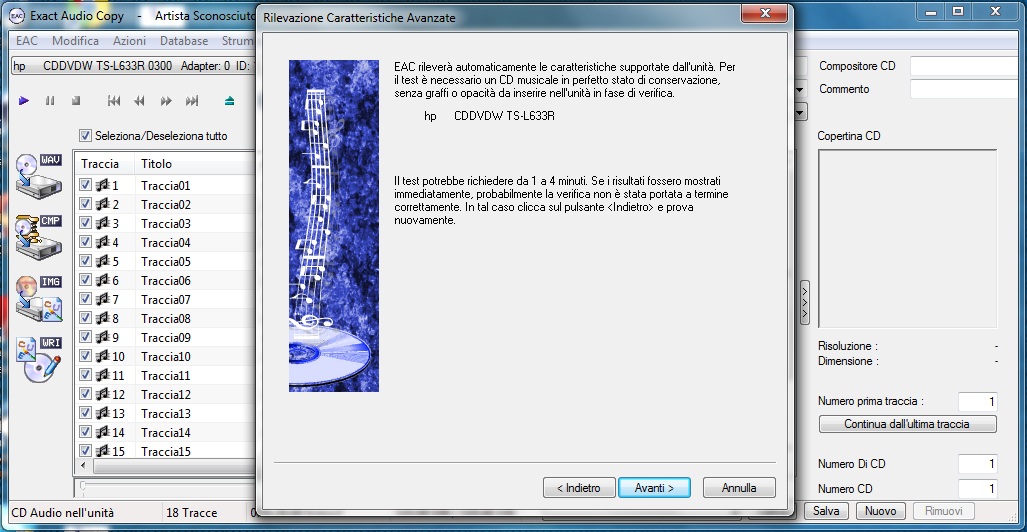Click the Pause playback button
This screenshot has height=532, width=1027.
pyautogui.click(x=50, y=101)
